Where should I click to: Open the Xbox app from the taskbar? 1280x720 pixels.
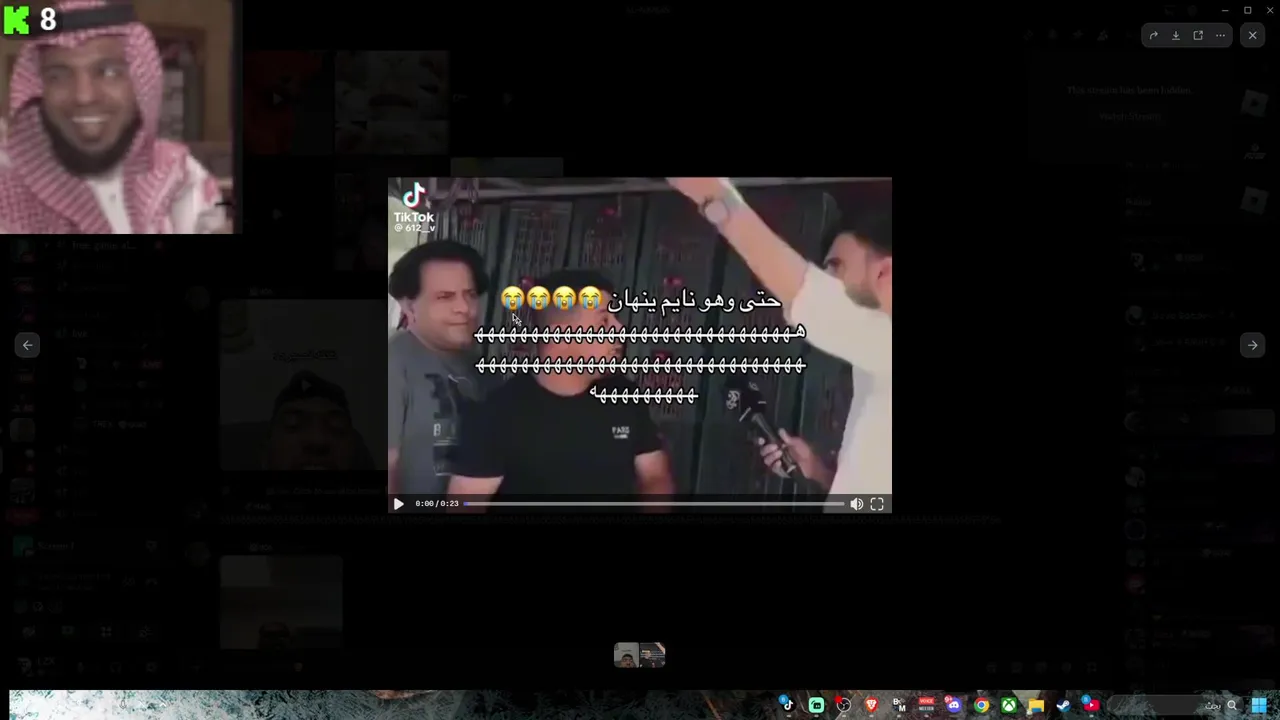[1009, 705]
